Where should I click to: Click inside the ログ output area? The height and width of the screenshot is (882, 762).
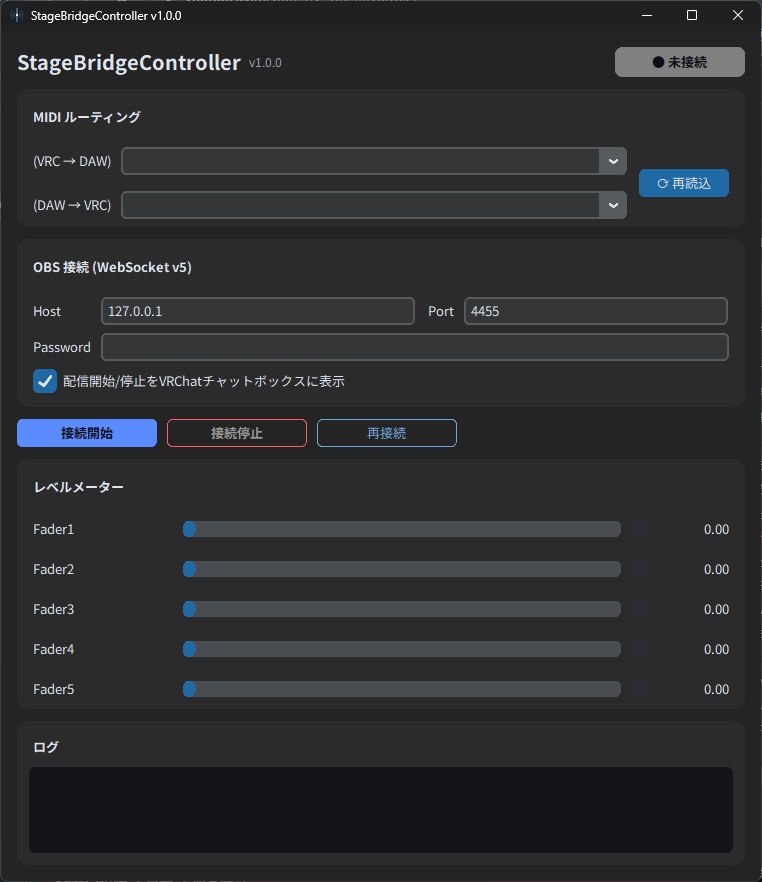(381, 809)
